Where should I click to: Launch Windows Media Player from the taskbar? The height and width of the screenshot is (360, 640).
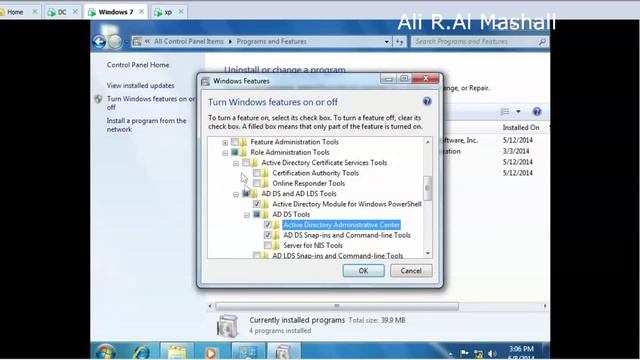(x=211, y=352)
